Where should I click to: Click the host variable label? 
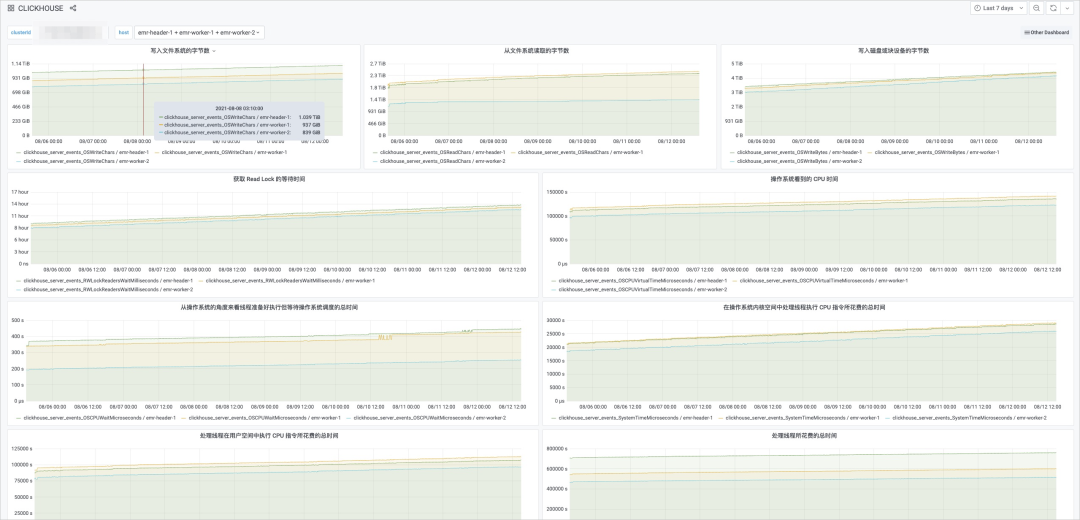tap(123, 32)
